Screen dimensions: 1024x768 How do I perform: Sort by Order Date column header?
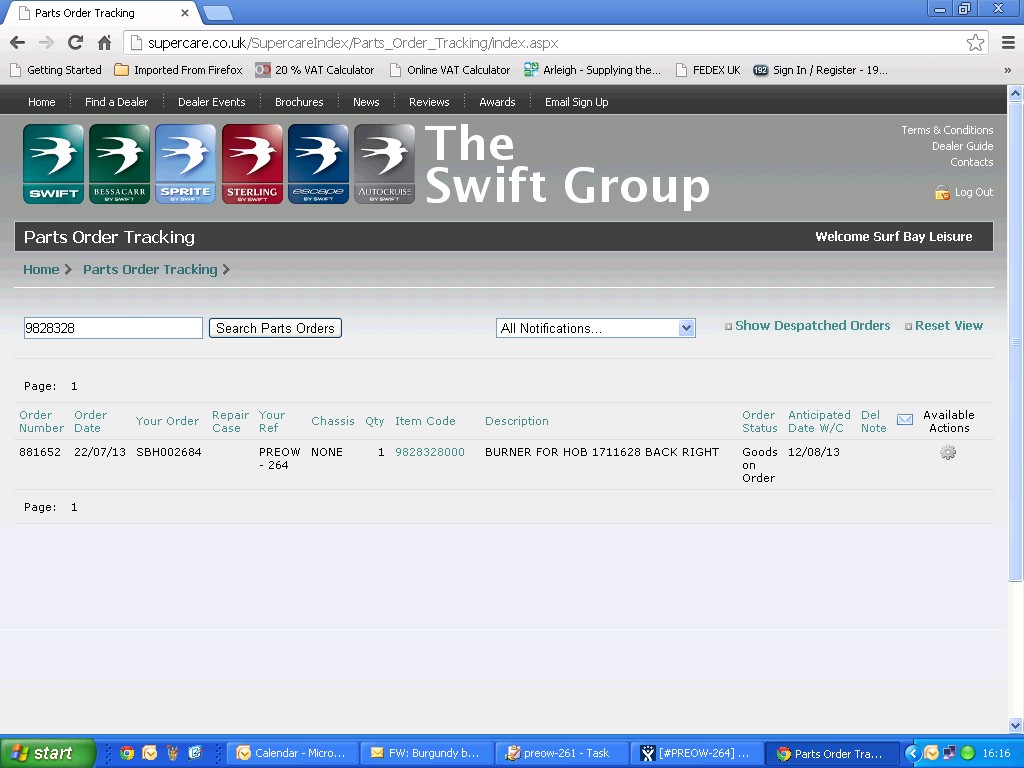click(x=90, y=421)
